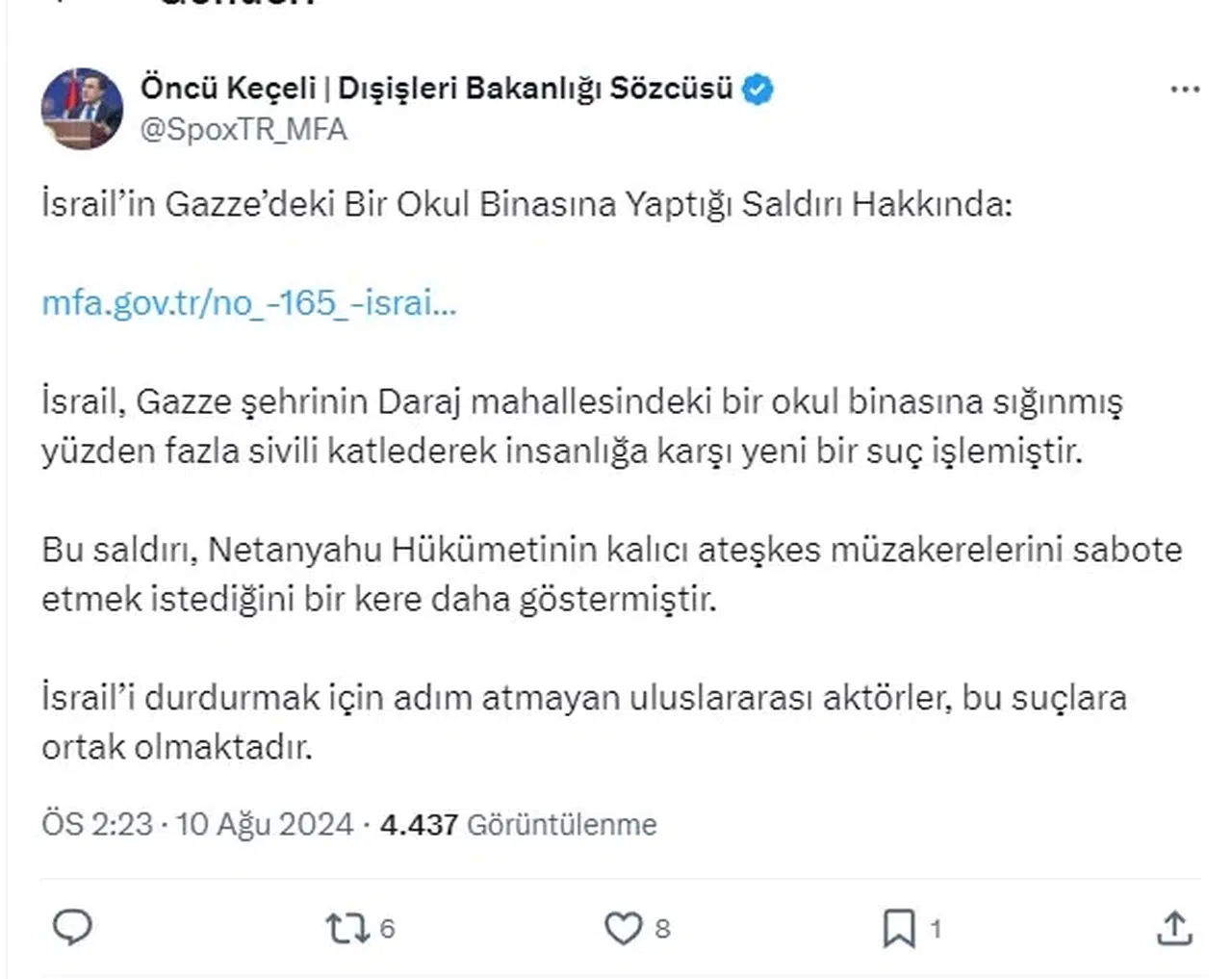Screen dimensions: 1232x979
Task: Click the blue verified badge
Action: (758, 89)
